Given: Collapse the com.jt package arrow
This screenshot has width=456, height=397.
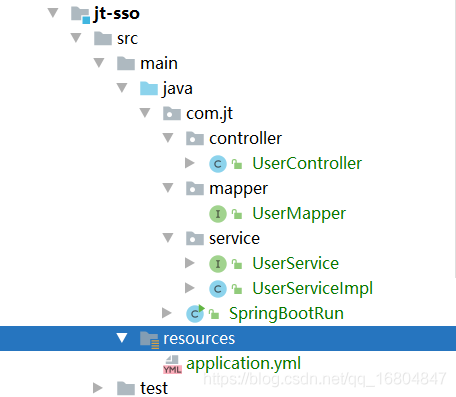Looking at the screenshot, I should 145,113.
